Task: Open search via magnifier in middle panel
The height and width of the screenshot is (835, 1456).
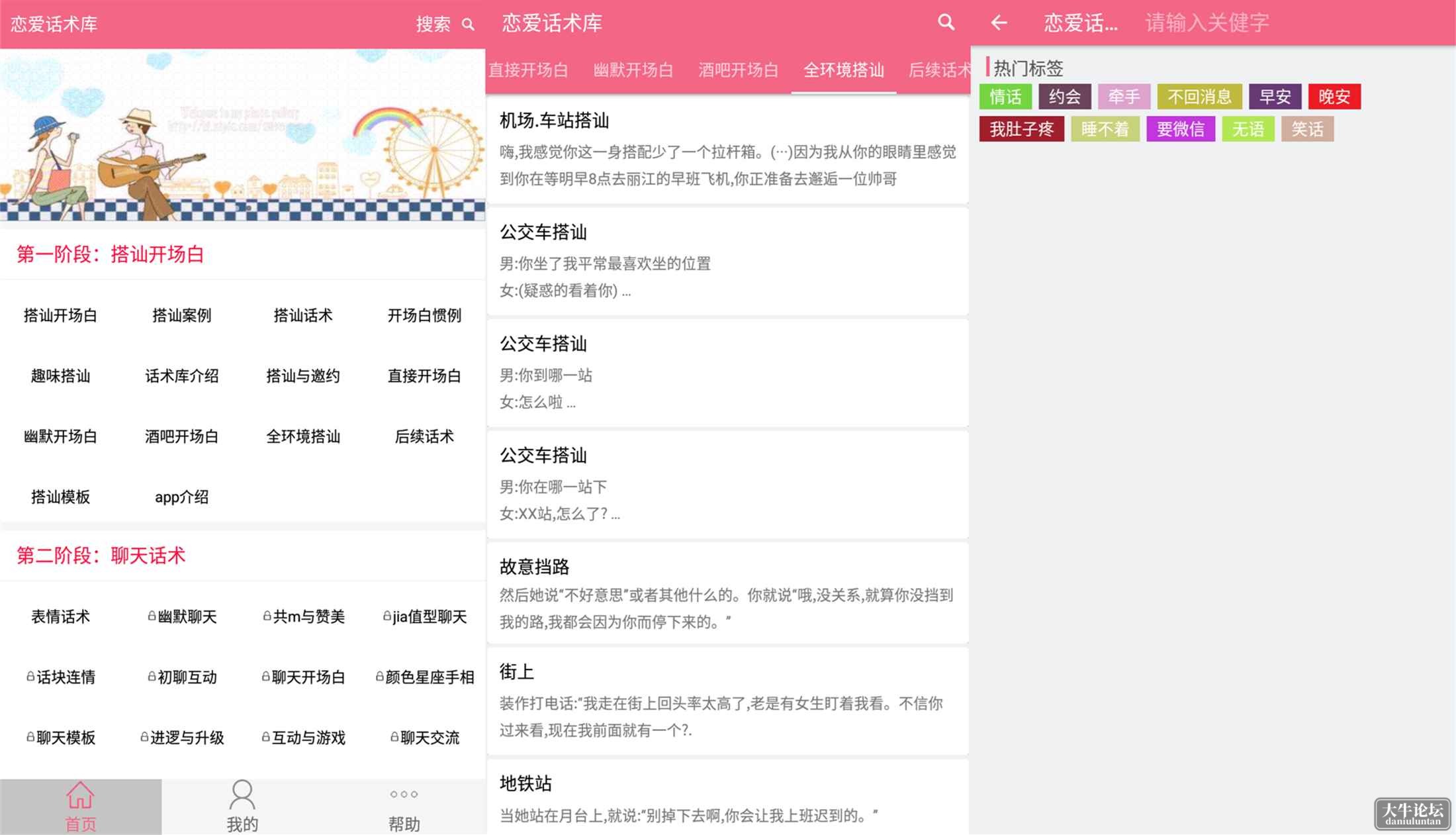Action: pyautogui.click(x=946, y=23)
